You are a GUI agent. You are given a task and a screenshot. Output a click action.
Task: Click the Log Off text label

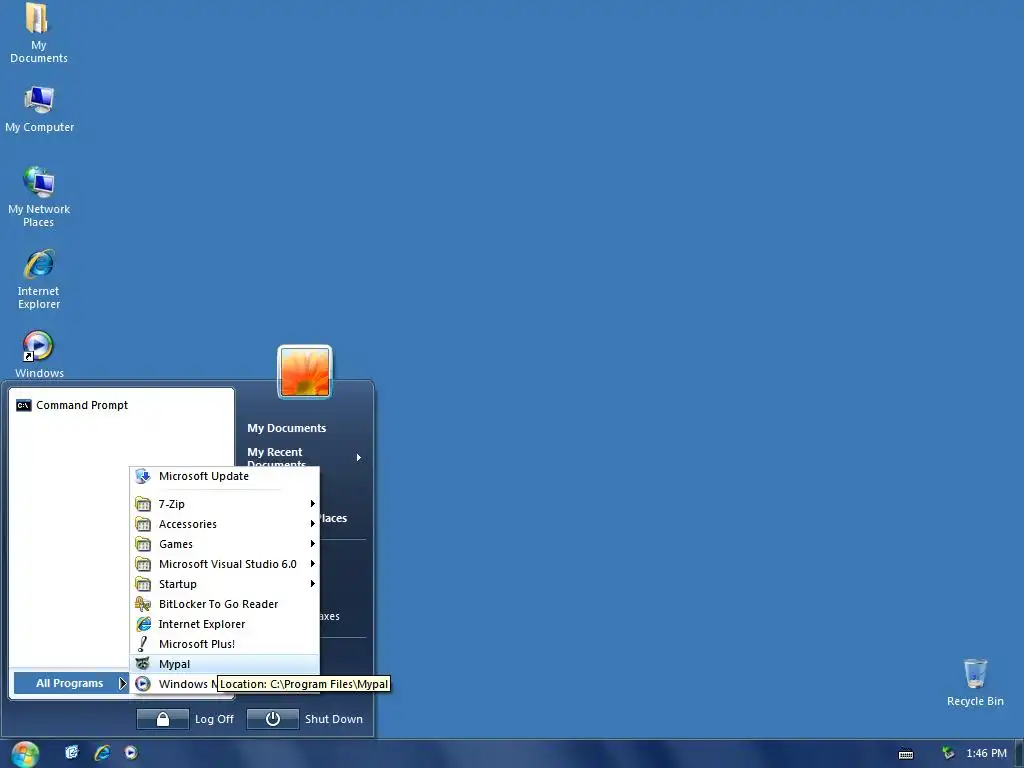point(214,719)
